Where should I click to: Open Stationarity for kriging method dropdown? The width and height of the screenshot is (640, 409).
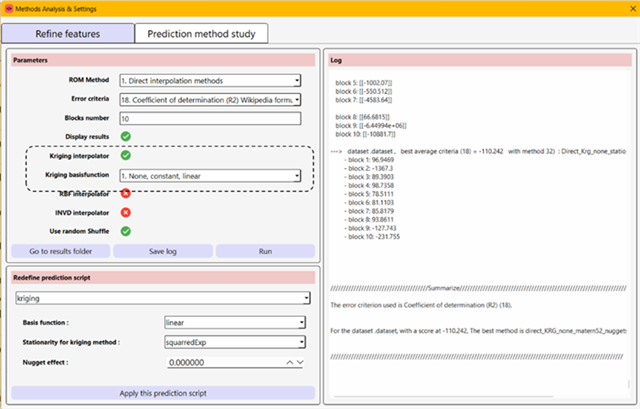[x=235, y=342]
